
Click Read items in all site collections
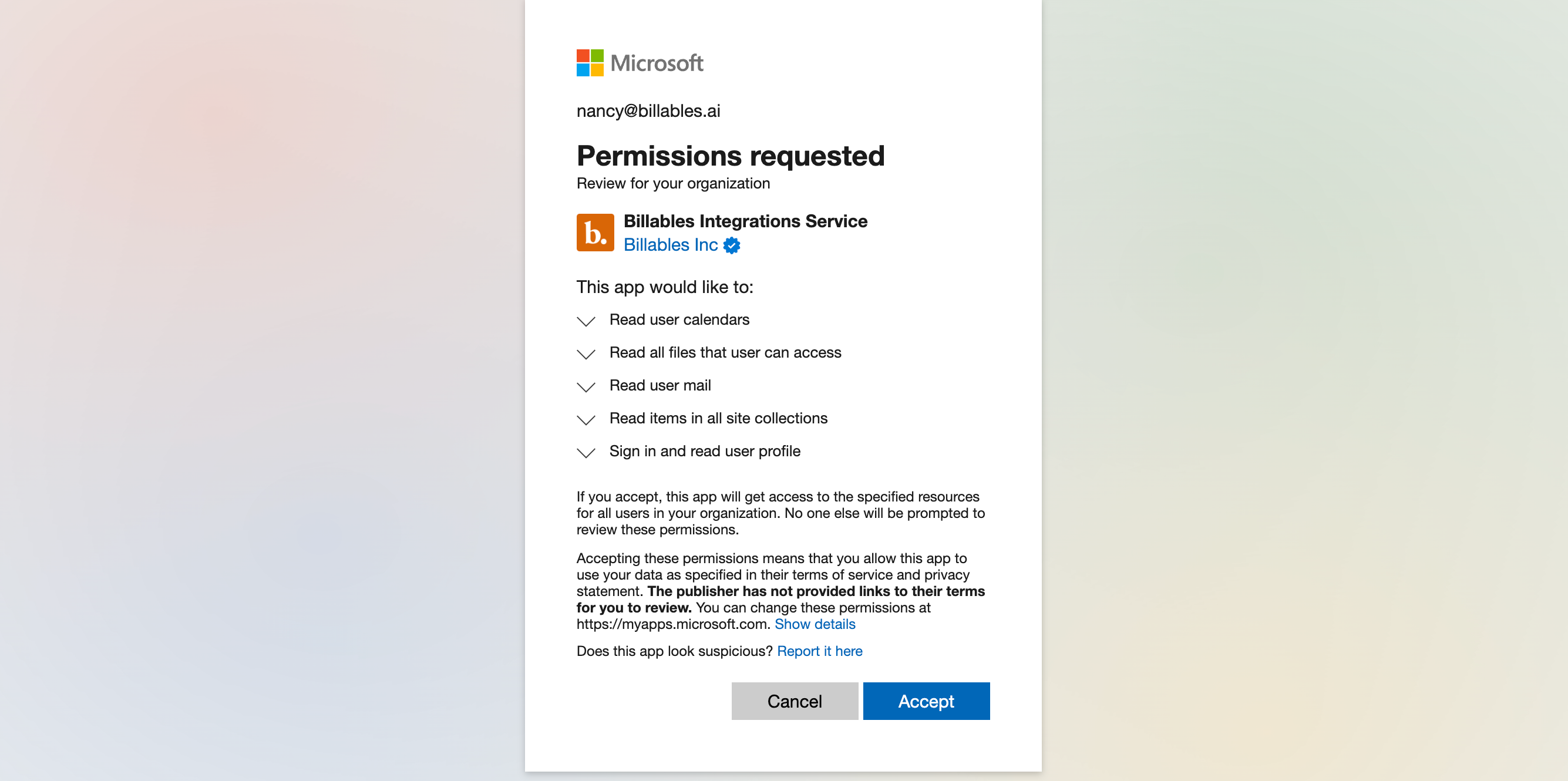(x=718, y=418)
